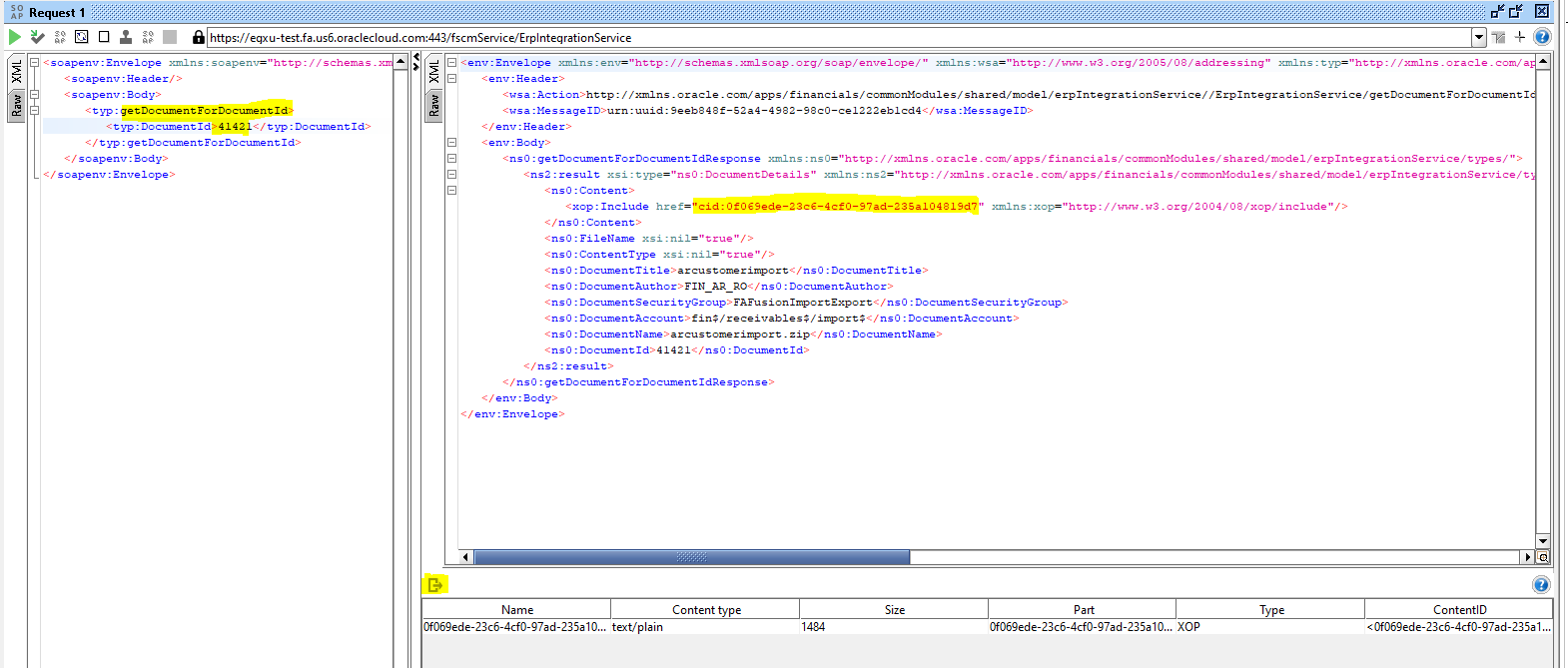Click the Part column header
The image size is (1568, 668).
[1083, 609]
